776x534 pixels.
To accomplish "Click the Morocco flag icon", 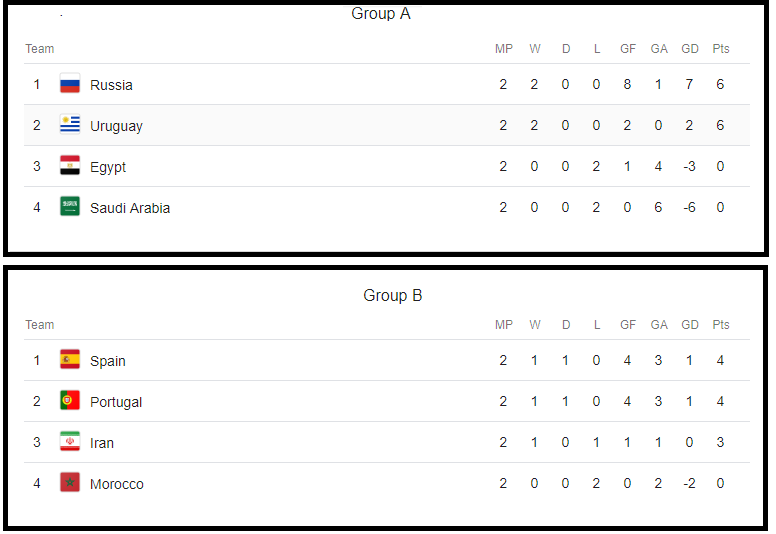I will tap(70, 483).
